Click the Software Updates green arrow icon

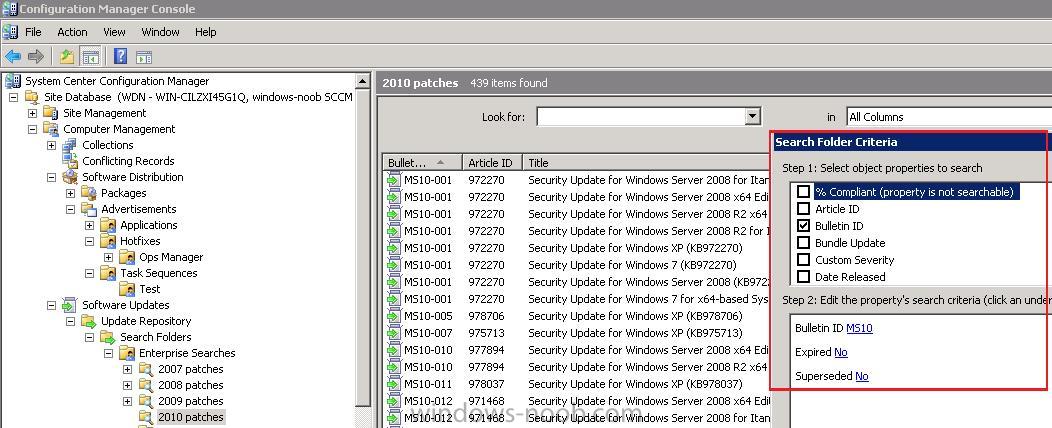pos(70,305)
